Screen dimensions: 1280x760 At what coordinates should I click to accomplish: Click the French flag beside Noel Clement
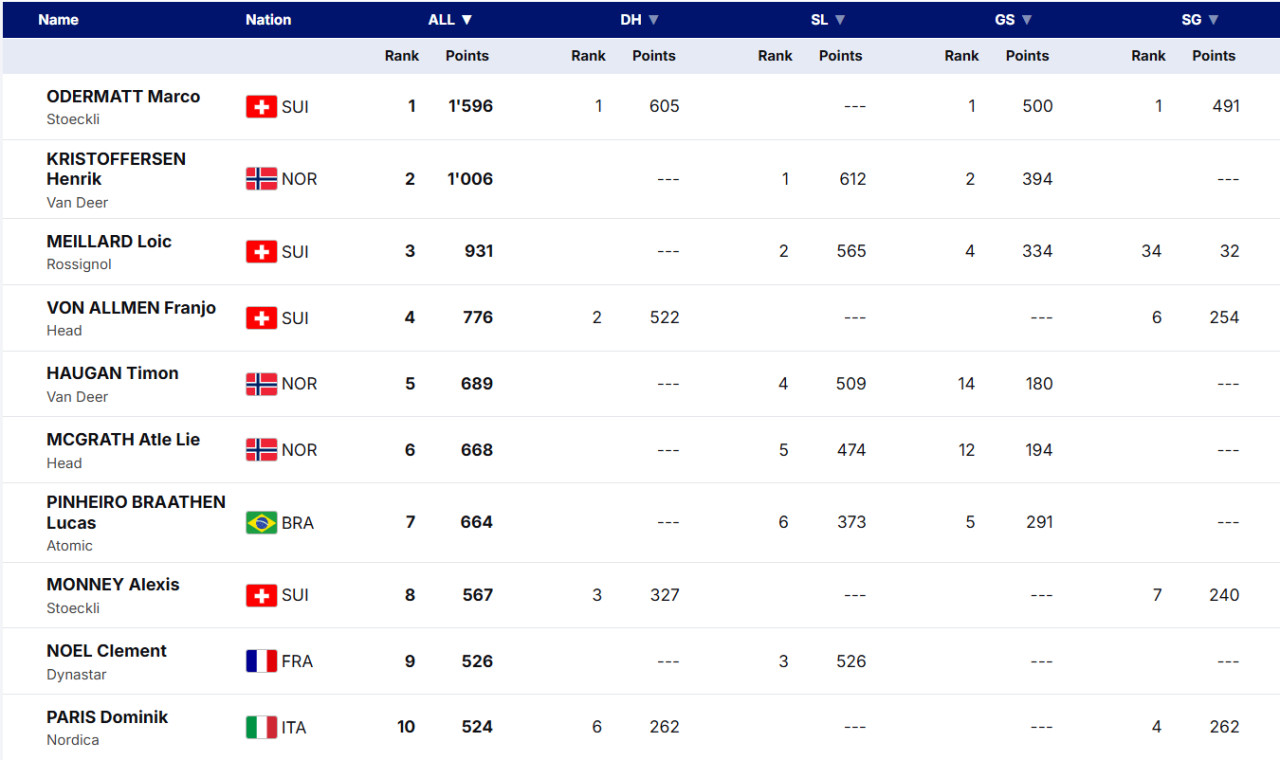coord(261,661)
